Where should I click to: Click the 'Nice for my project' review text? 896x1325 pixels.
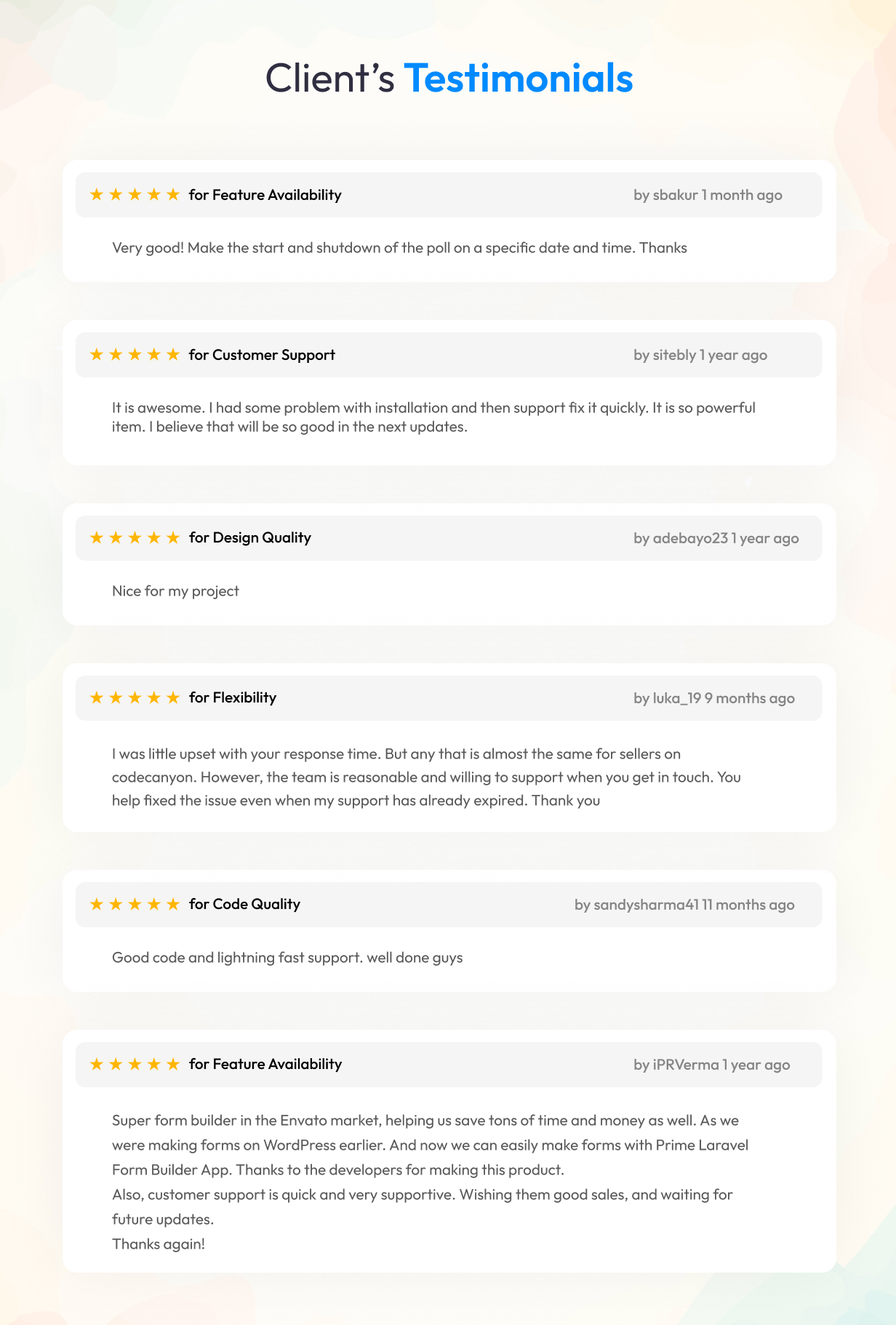tap(175, 591)
